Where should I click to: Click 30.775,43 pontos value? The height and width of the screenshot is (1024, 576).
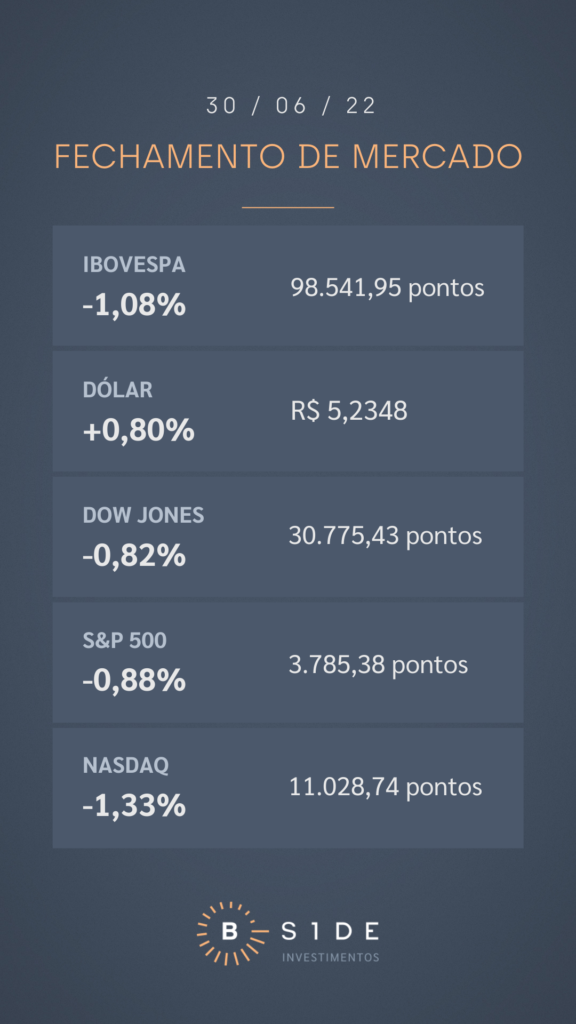pos(385,536)
